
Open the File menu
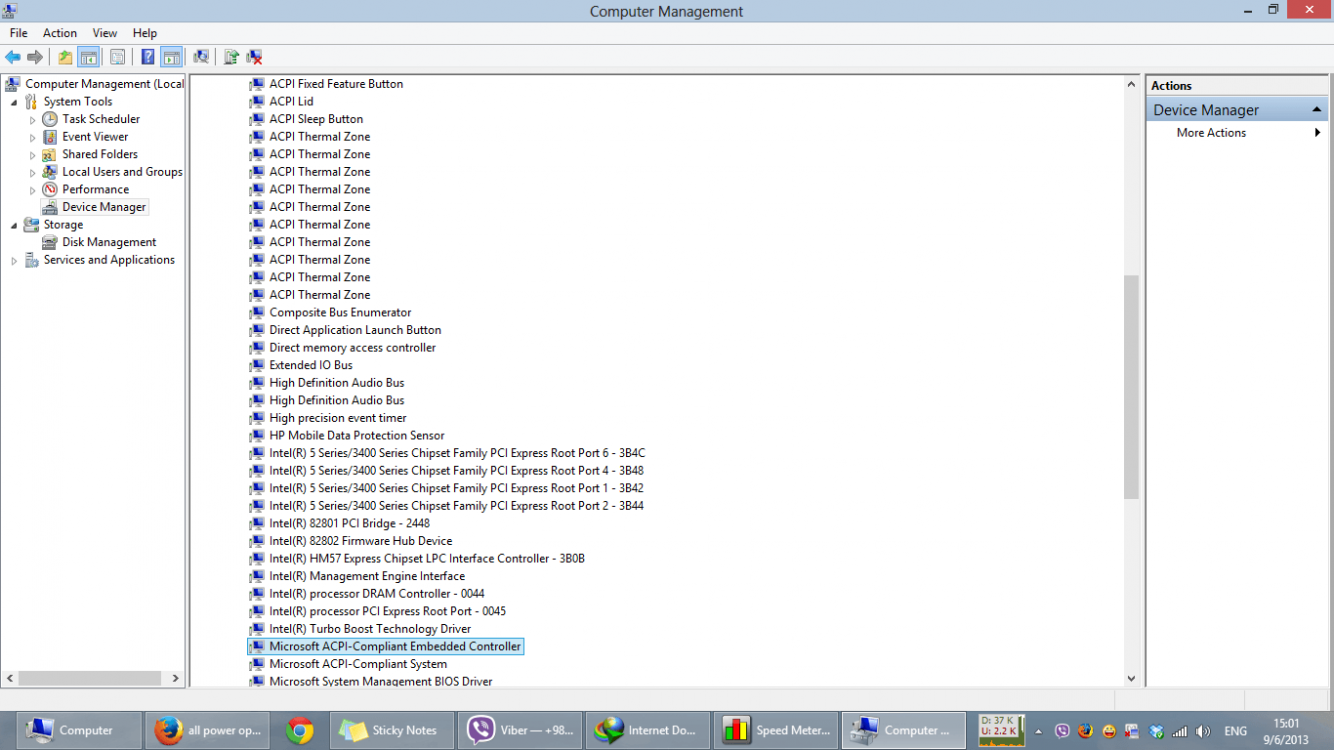[x=19, y=33]
